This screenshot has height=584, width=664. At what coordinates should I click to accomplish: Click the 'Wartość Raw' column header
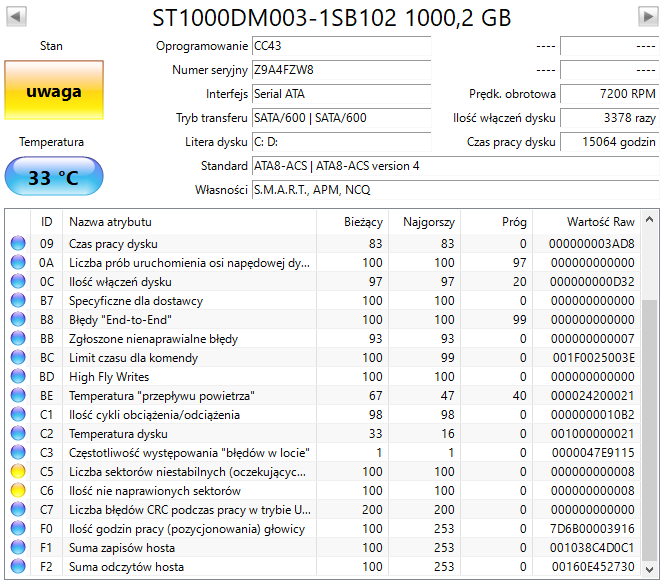[588, 222]
